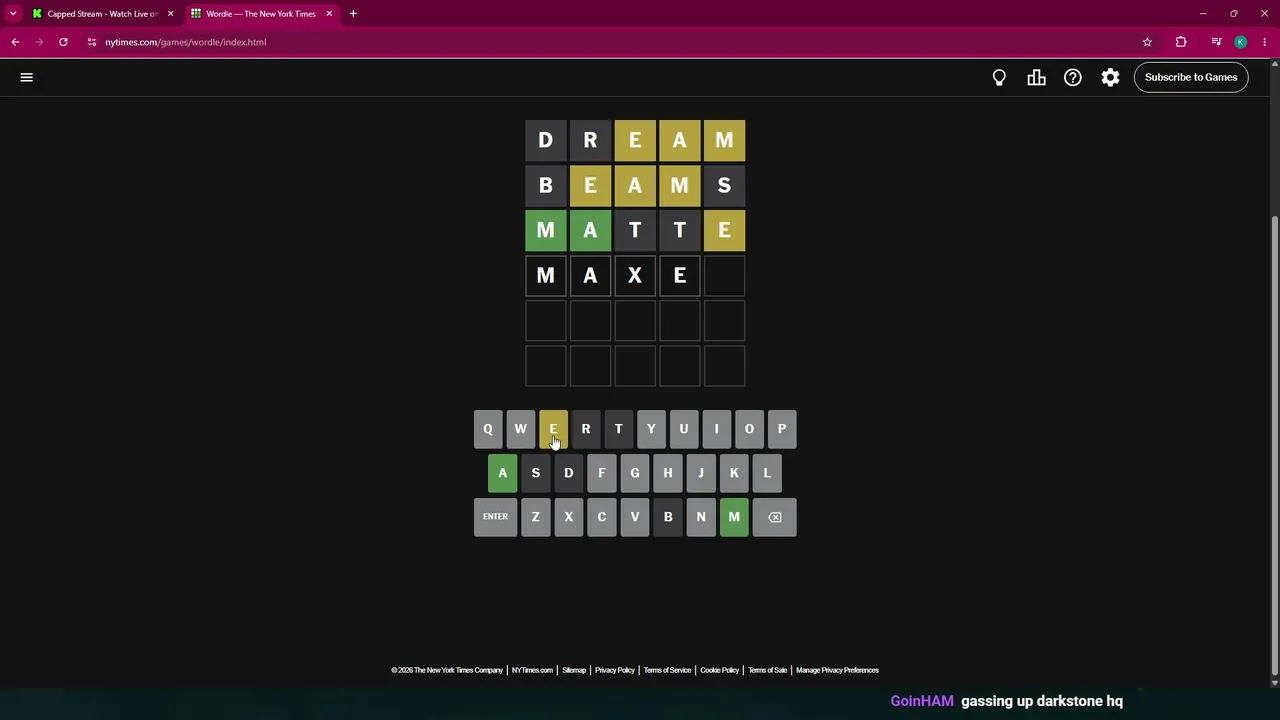Open the Sitemap footer link
The width and height of the screenshot is (1280, 720).
[574, 670]
